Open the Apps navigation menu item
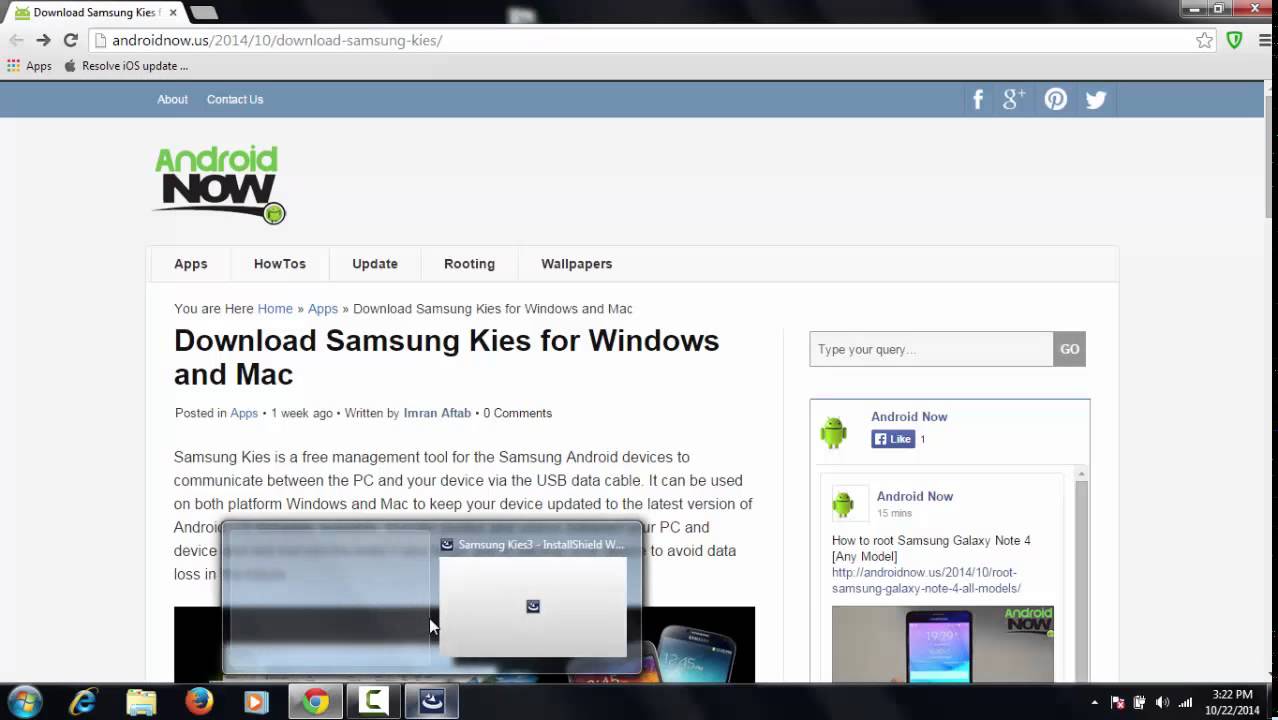The width and height of the screenshot is (1278, 720). 190,264
